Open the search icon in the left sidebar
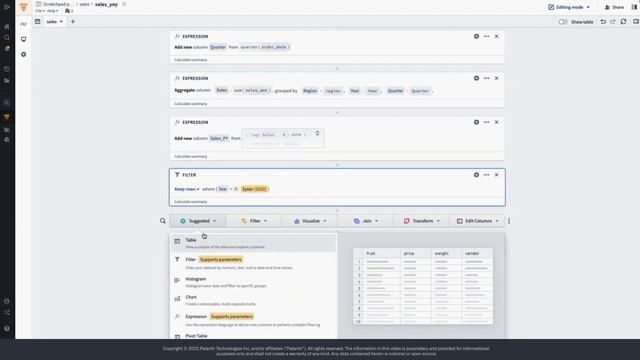Viewport: 640px width, 360px height. click(x=7, y=38)
